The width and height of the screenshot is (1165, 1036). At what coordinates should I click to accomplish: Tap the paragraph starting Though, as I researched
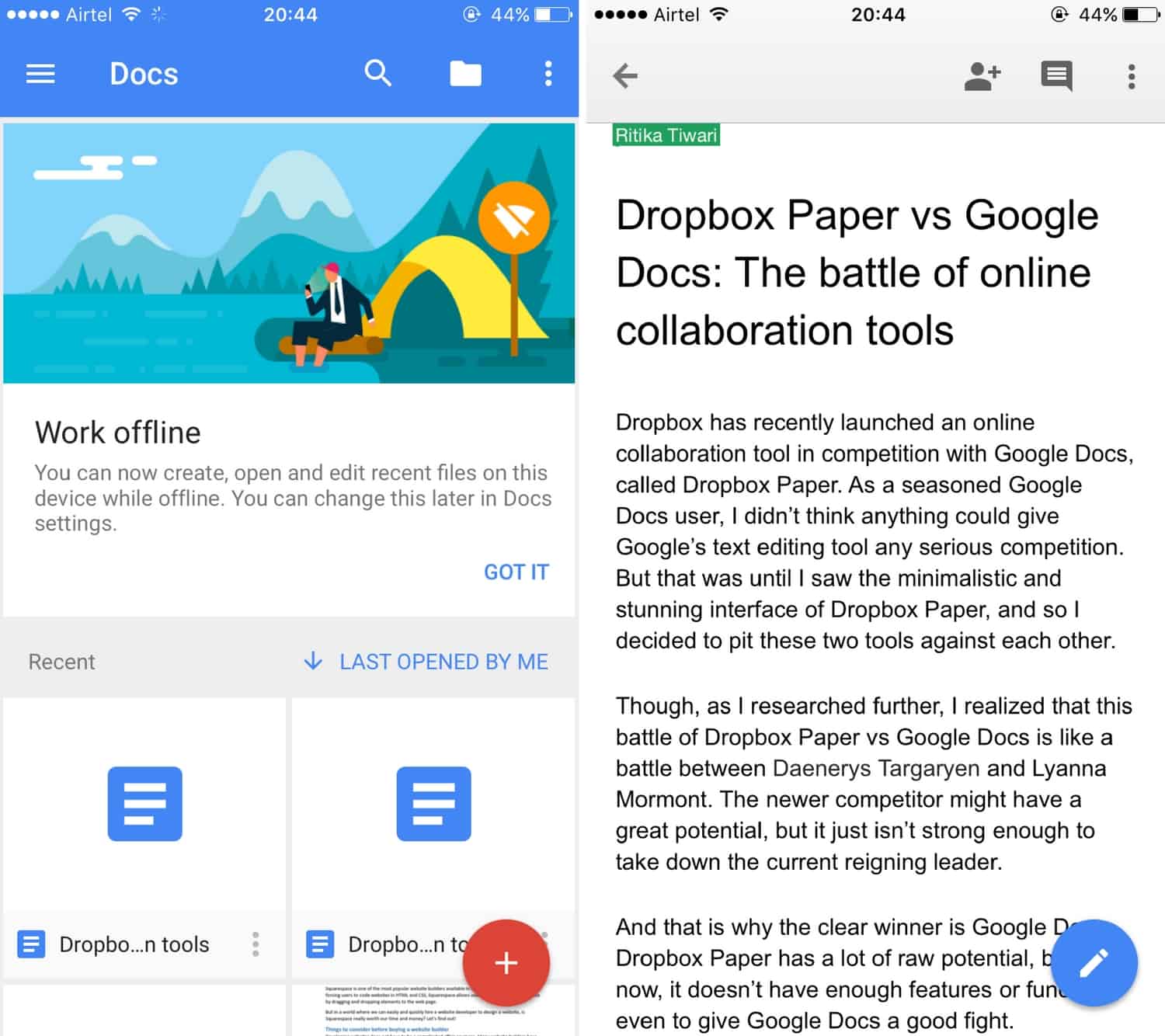click(x=874, y=784)
